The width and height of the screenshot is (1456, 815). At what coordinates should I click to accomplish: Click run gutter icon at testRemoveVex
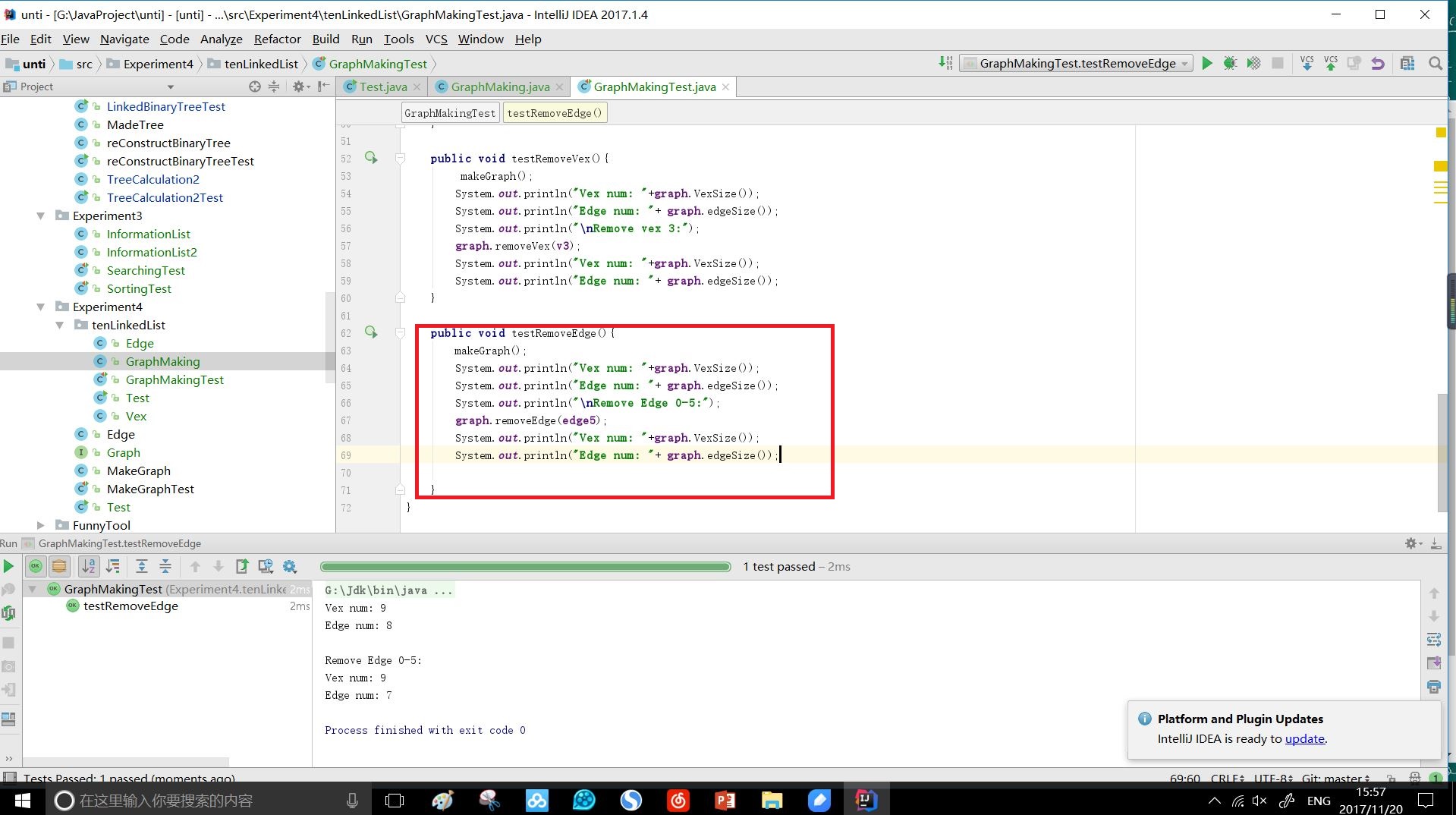pos(371,158)
